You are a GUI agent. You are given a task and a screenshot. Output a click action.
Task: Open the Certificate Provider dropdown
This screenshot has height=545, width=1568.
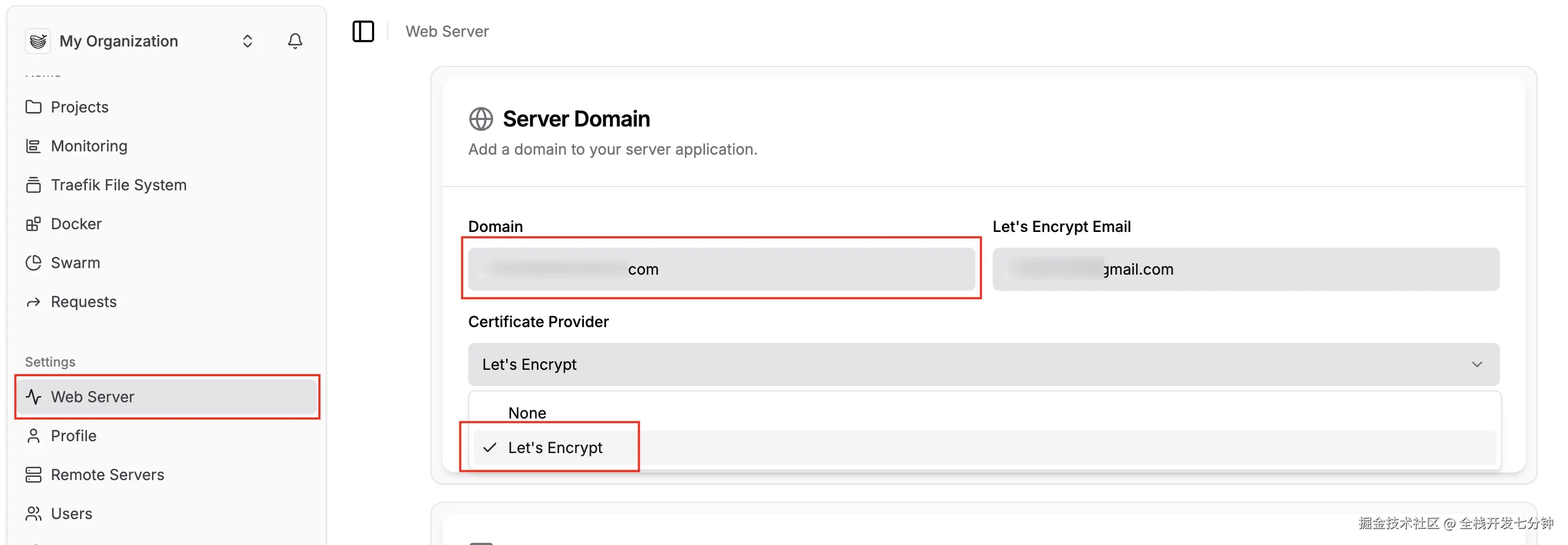tap(982, 364)
